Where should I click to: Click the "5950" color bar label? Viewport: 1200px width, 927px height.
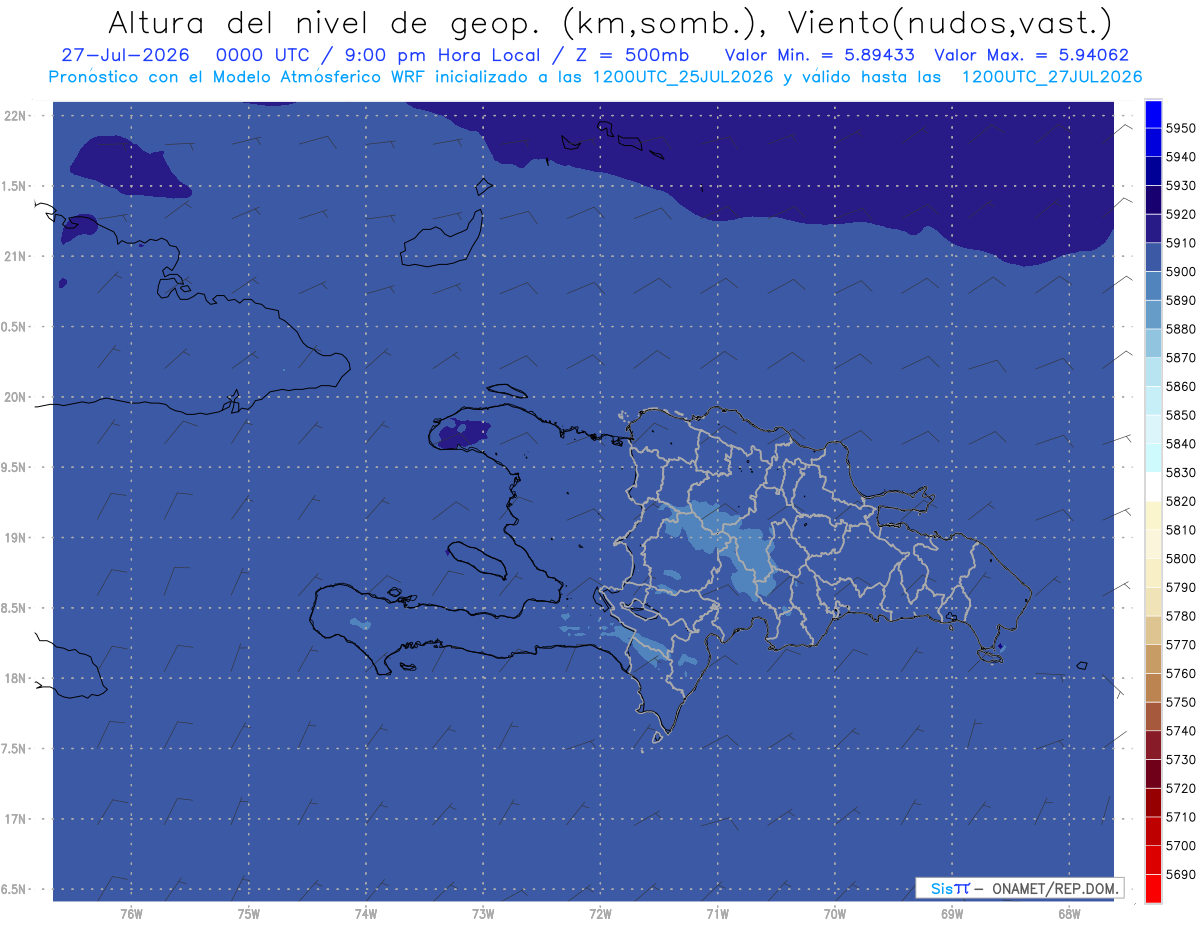coord(1181,128)
